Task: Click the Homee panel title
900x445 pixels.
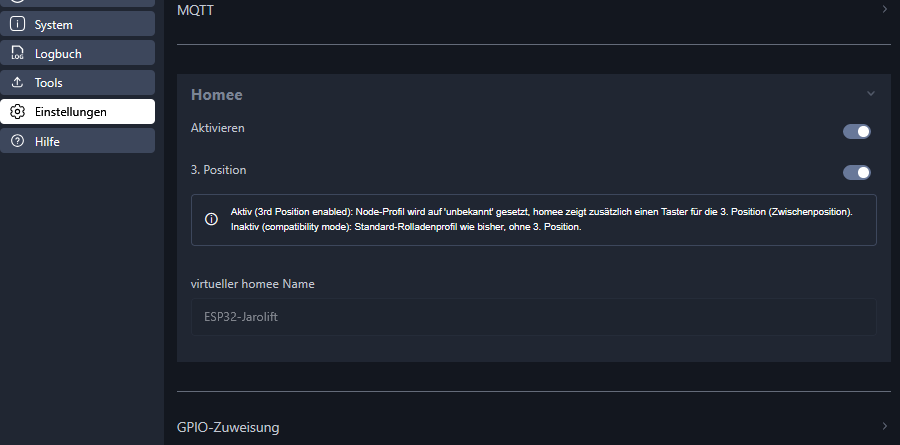Action: (216, 94)
